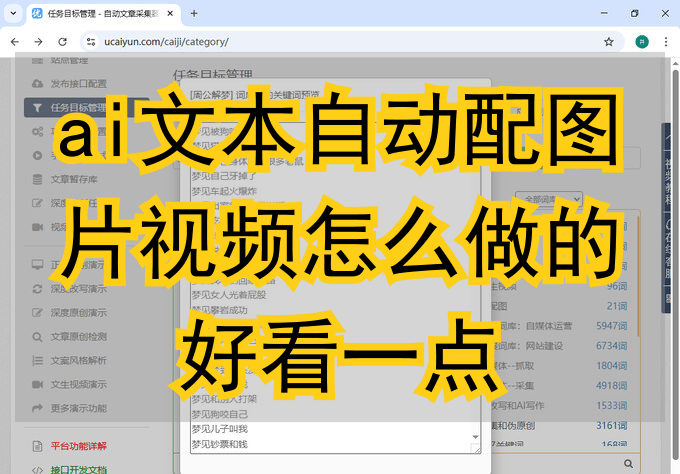Viewport: 680px width, 474px height.
Task: Click the browser back arrow
Action: pyautogui.click(x=14, y=42)
